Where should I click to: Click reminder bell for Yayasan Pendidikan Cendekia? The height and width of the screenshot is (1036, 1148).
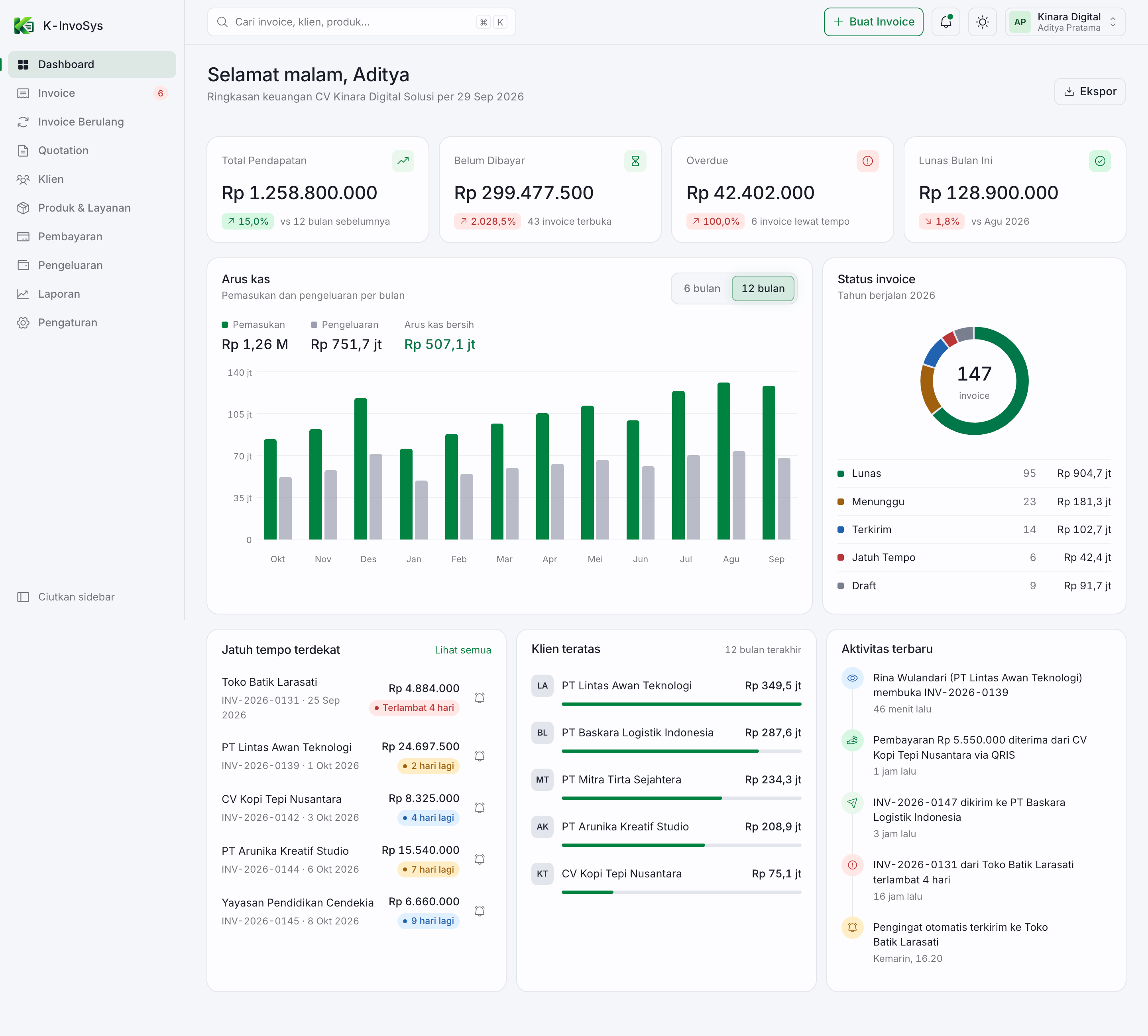click(480, 911)
